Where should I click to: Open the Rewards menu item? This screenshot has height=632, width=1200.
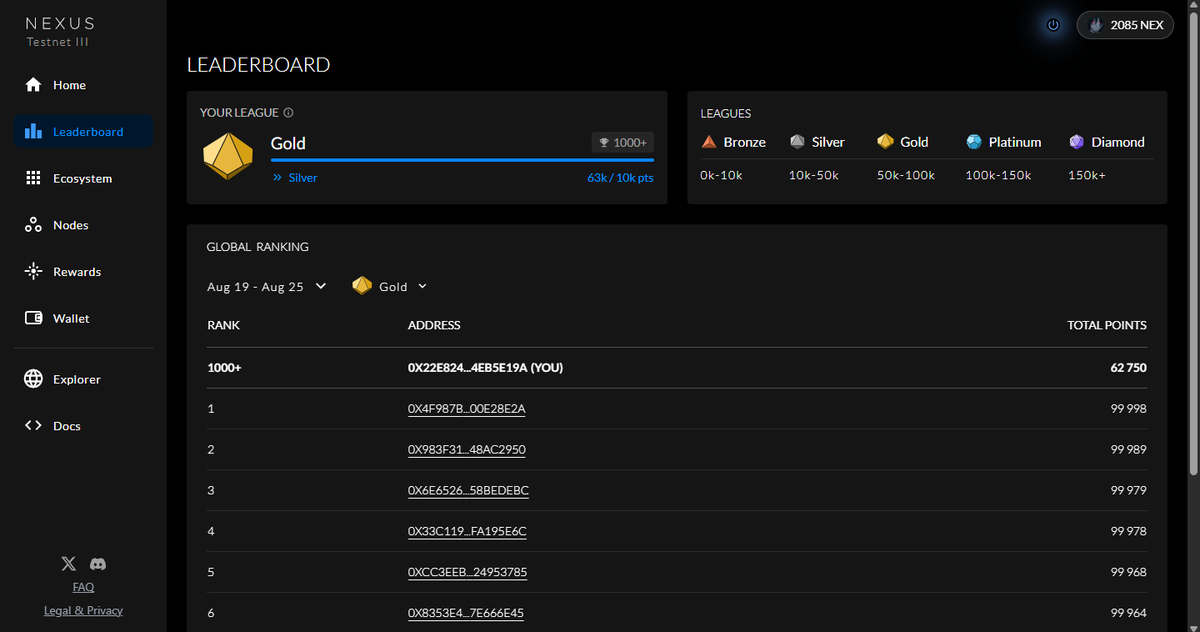pos(83,272)
